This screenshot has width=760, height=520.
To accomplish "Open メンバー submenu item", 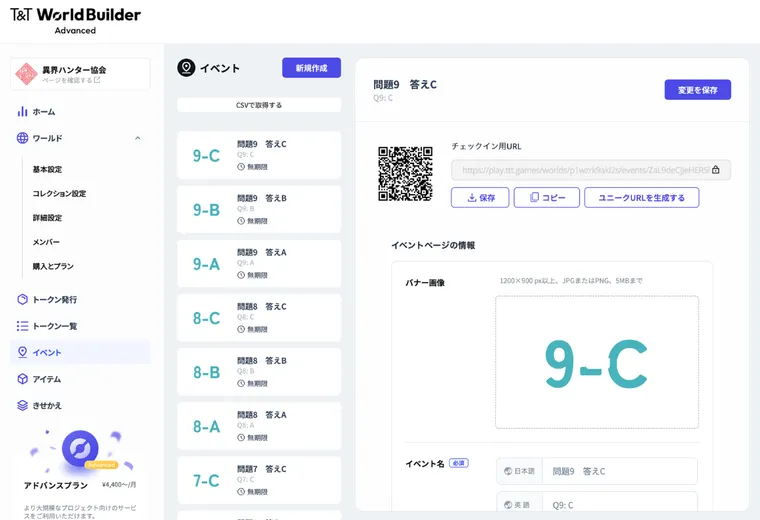I will coord(46,242).
